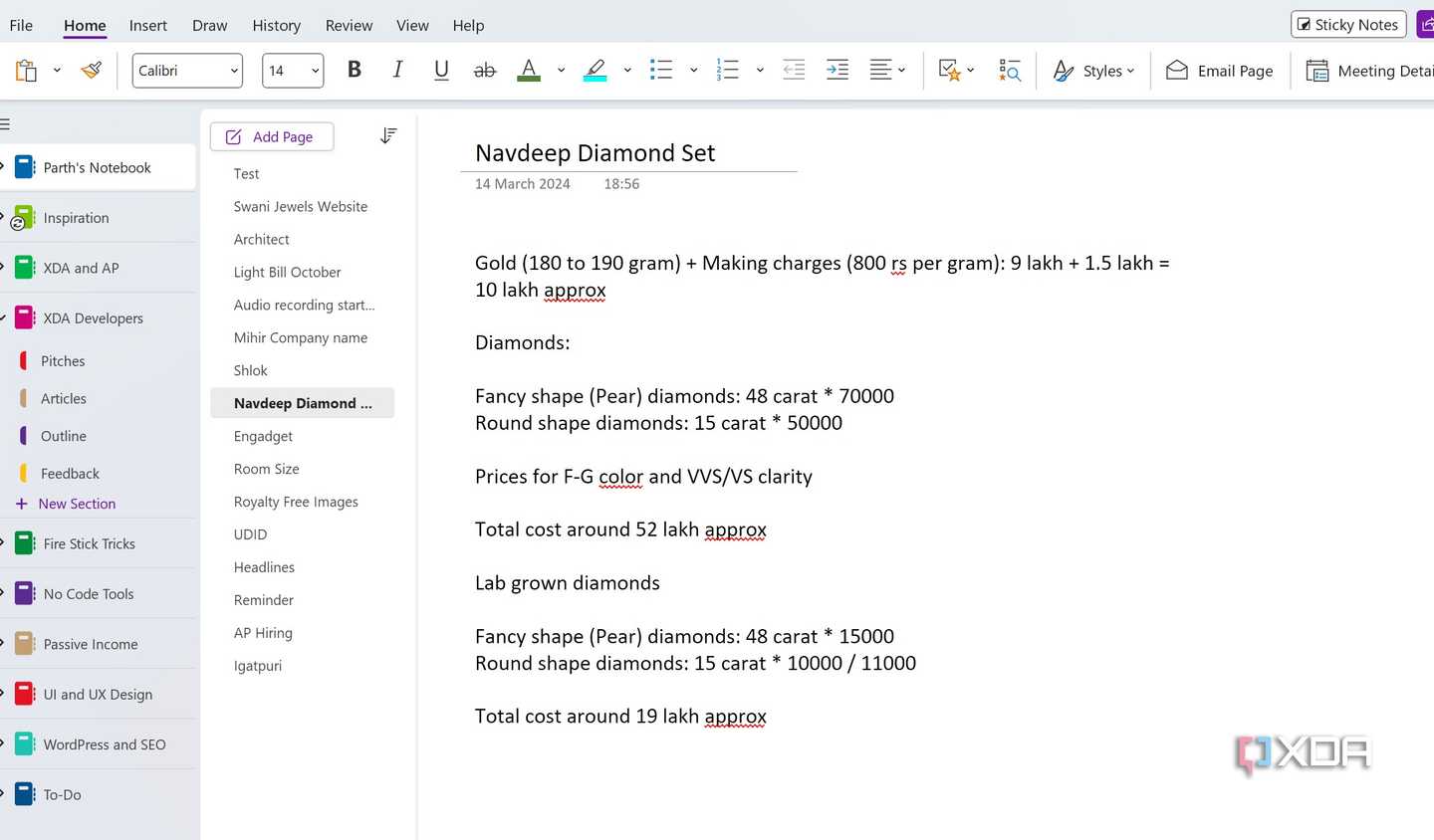Insert a numbered list
This screenshot has height=840, width=1434.
point(728,70)
